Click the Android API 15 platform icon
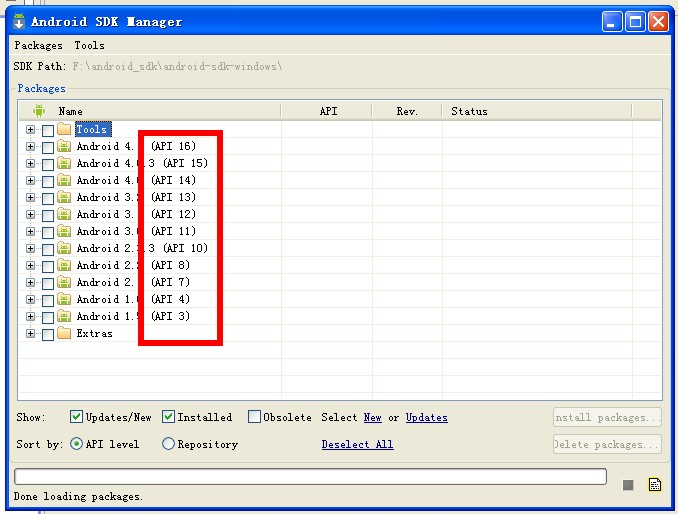678x514 pixels. coord(64,163)
